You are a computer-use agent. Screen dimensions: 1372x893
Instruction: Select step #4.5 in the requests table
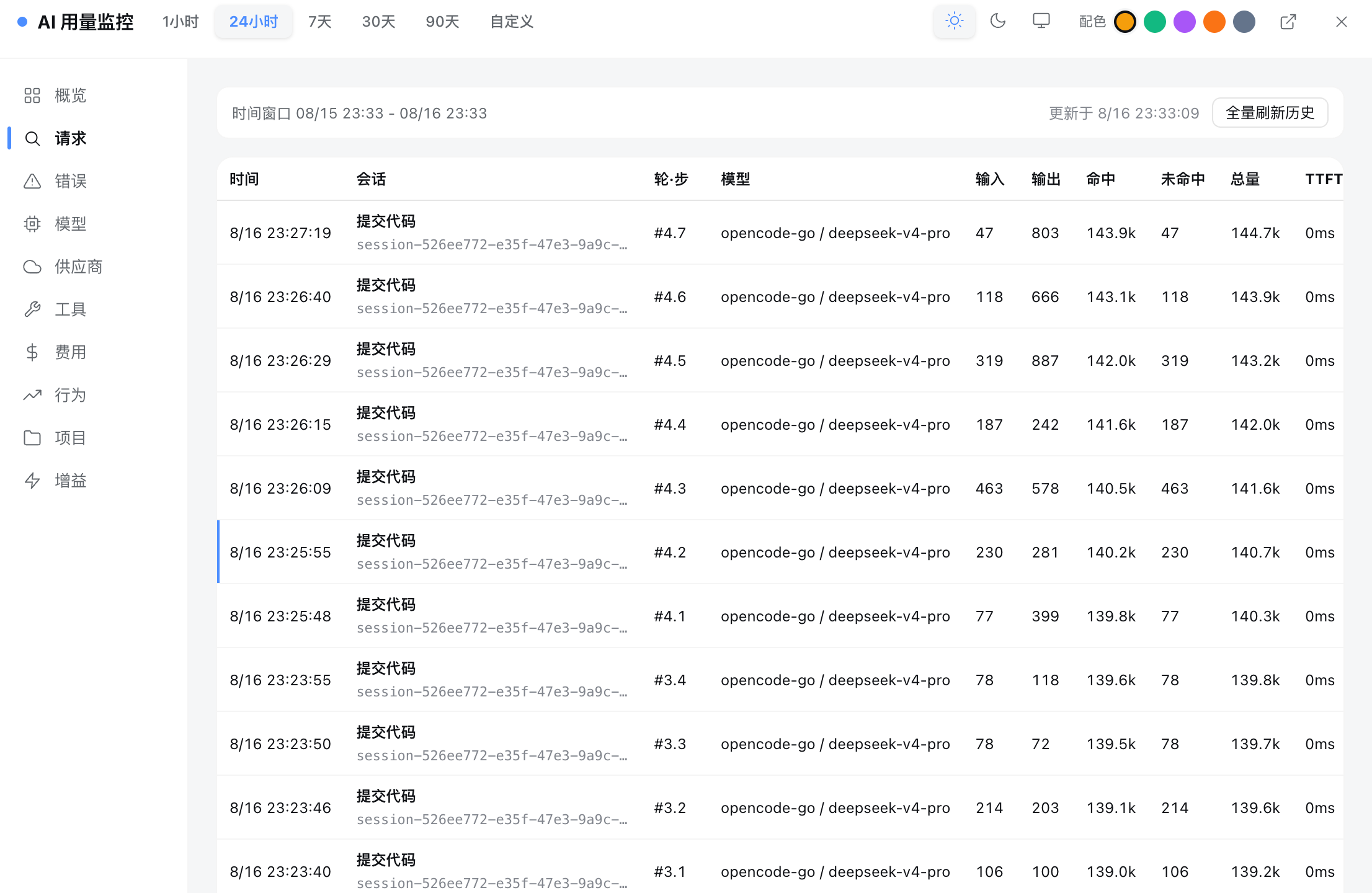click(670, 361)
